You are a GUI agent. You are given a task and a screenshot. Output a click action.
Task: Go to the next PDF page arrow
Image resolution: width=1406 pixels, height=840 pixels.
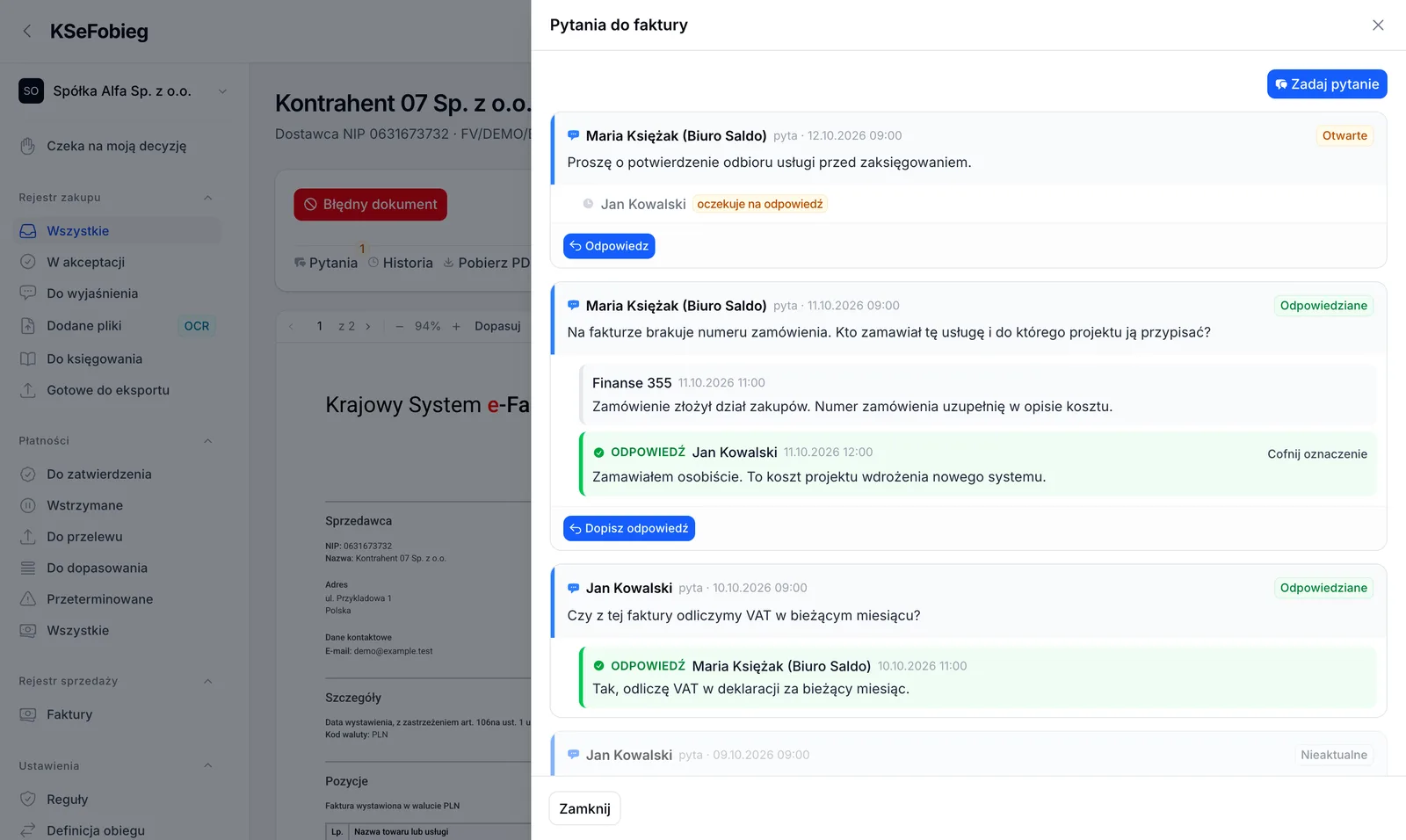tap(368, 327)
